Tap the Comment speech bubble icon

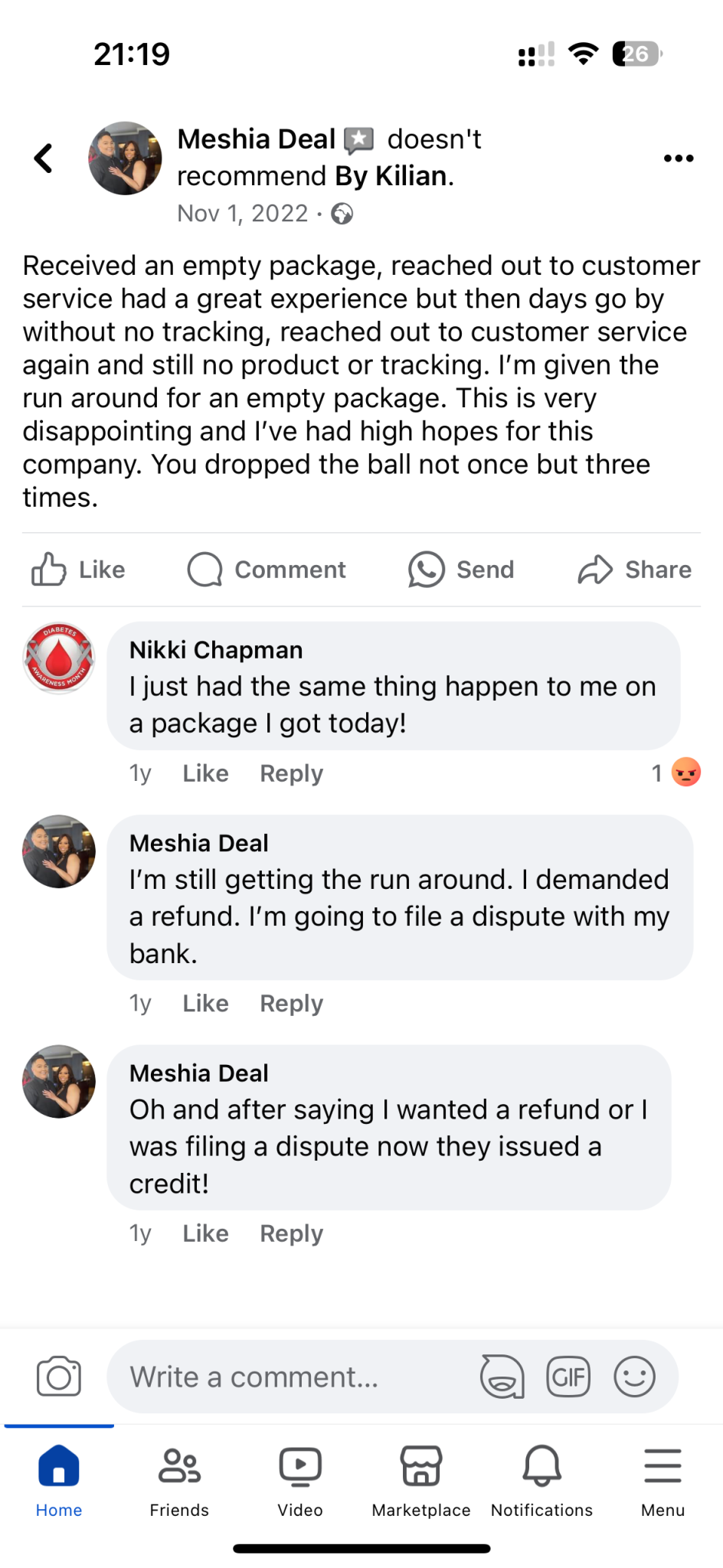point(205,570)
